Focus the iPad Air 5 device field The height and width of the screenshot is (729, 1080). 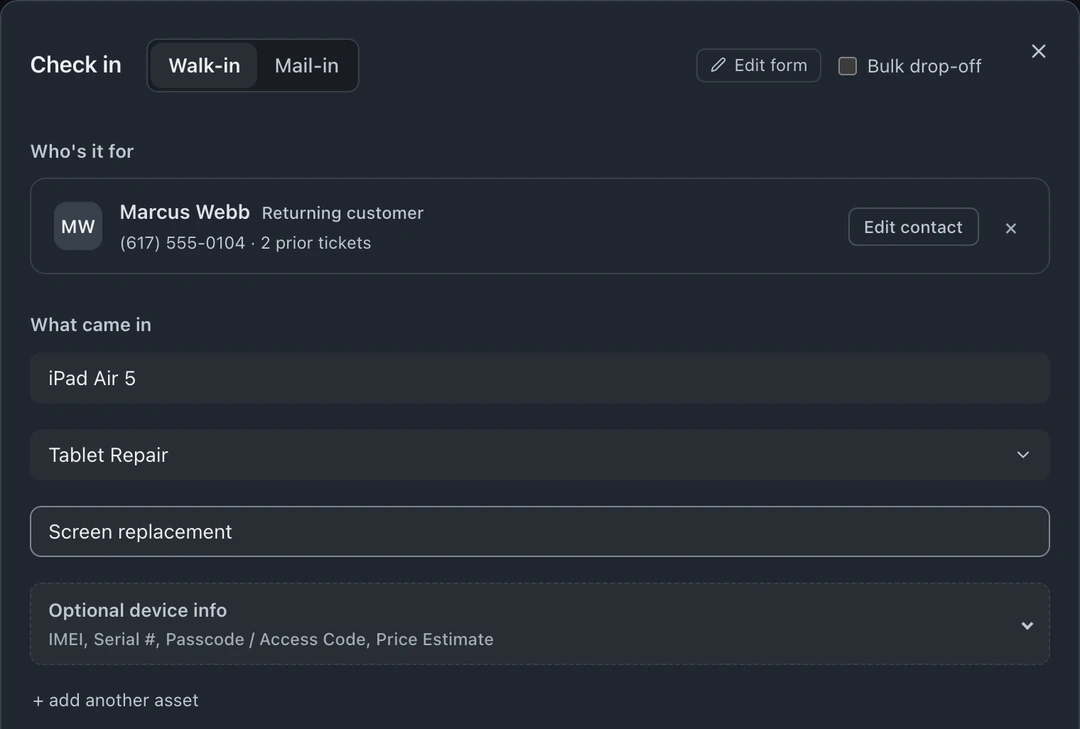(x=539, y=378)
